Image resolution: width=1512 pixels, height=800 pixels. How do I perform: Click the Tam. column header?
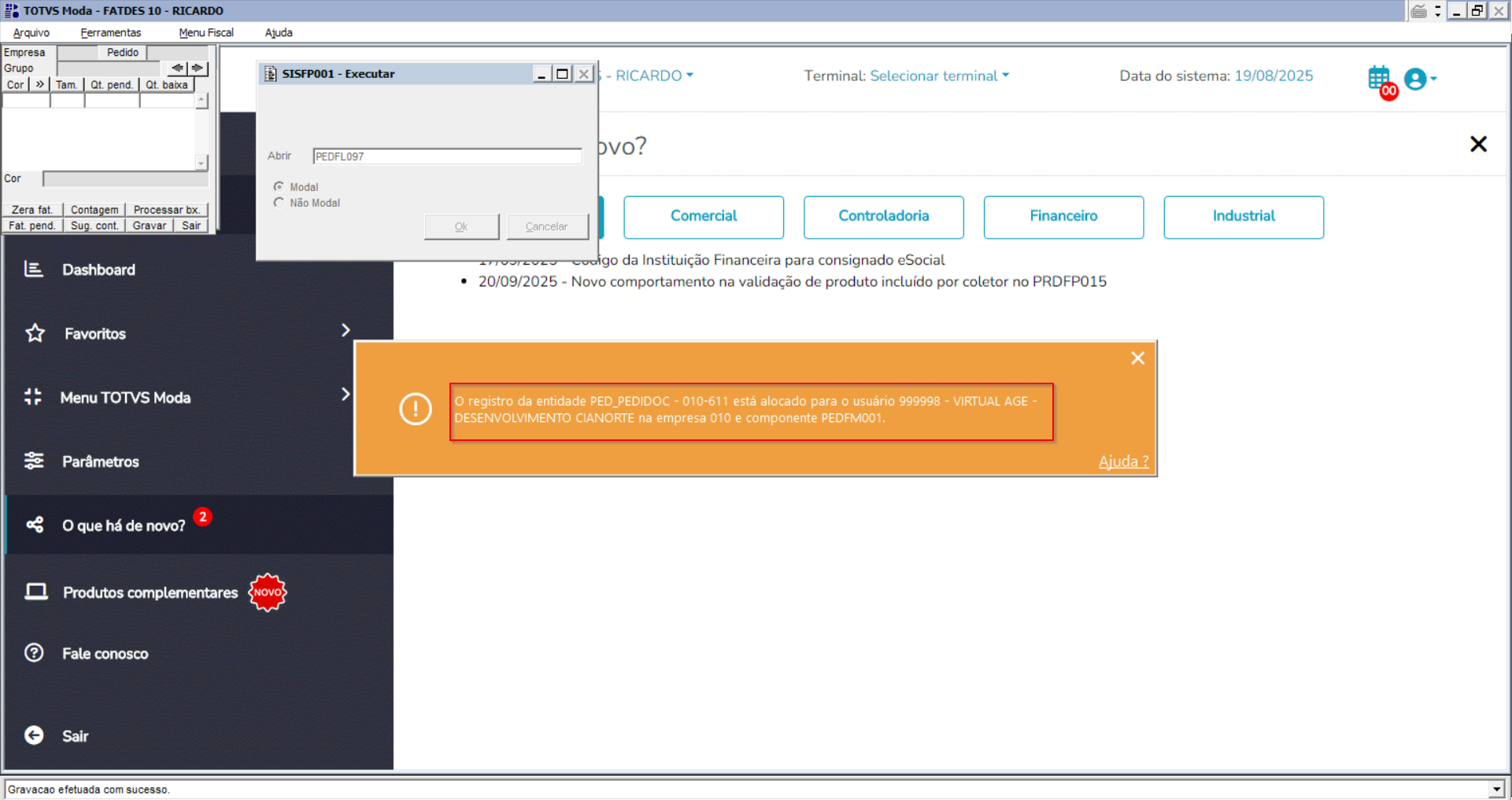[x=67, y=84]
